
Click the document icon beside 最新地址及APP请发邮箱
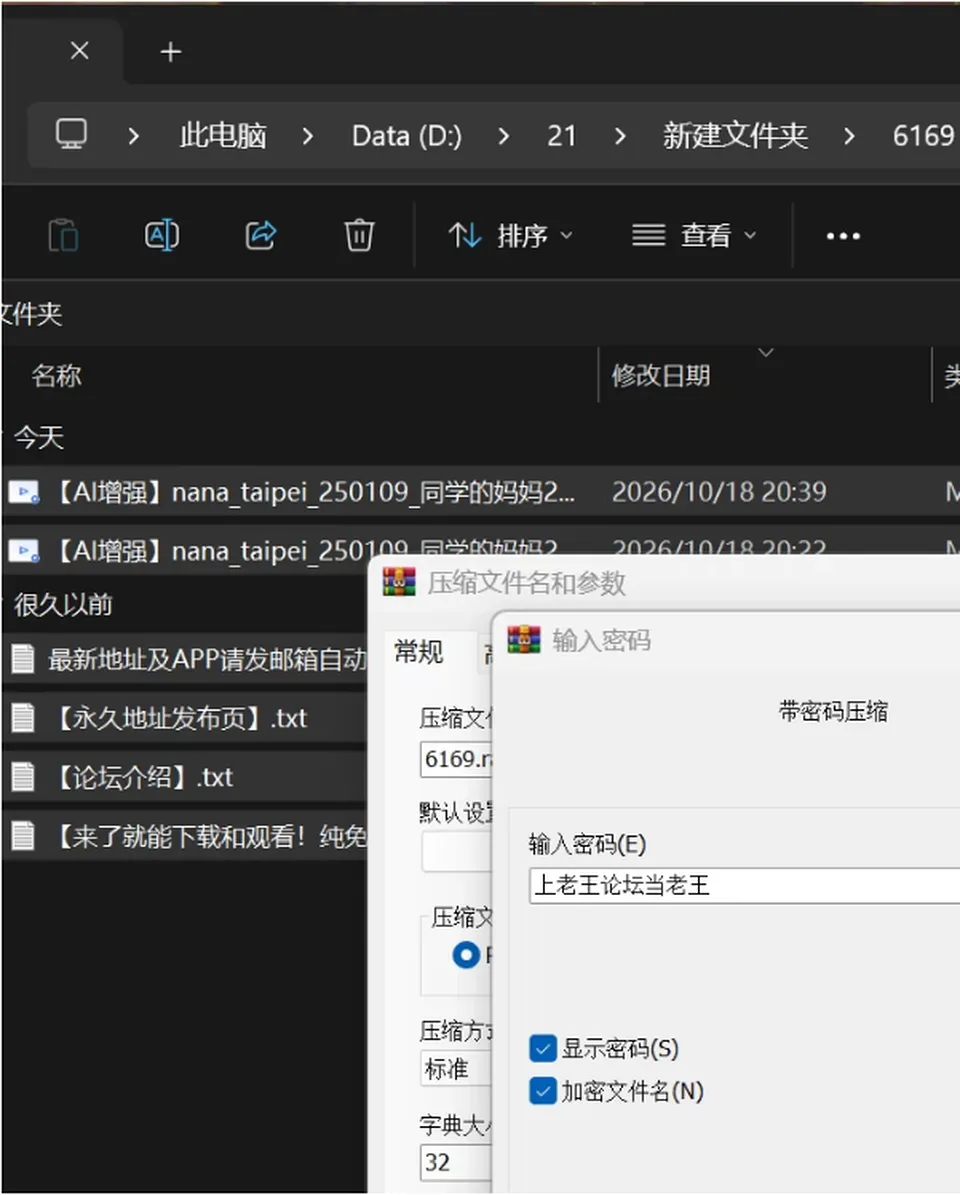pos(23,658)
